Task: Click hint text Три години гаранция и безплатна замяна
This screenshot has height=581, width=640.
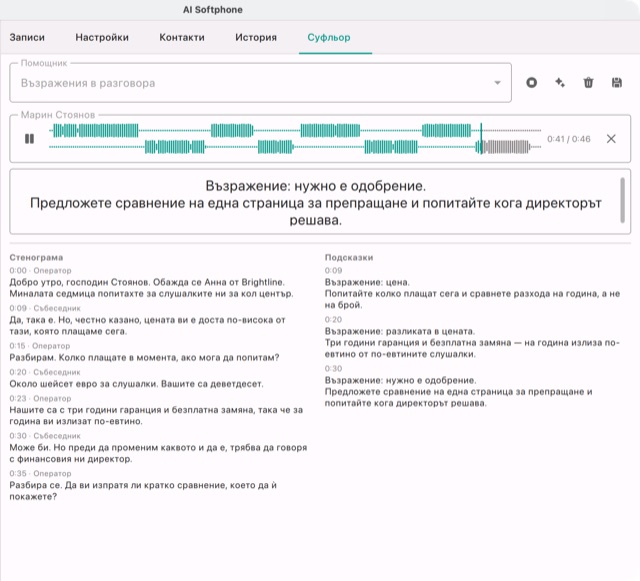Action: (472, 348)
